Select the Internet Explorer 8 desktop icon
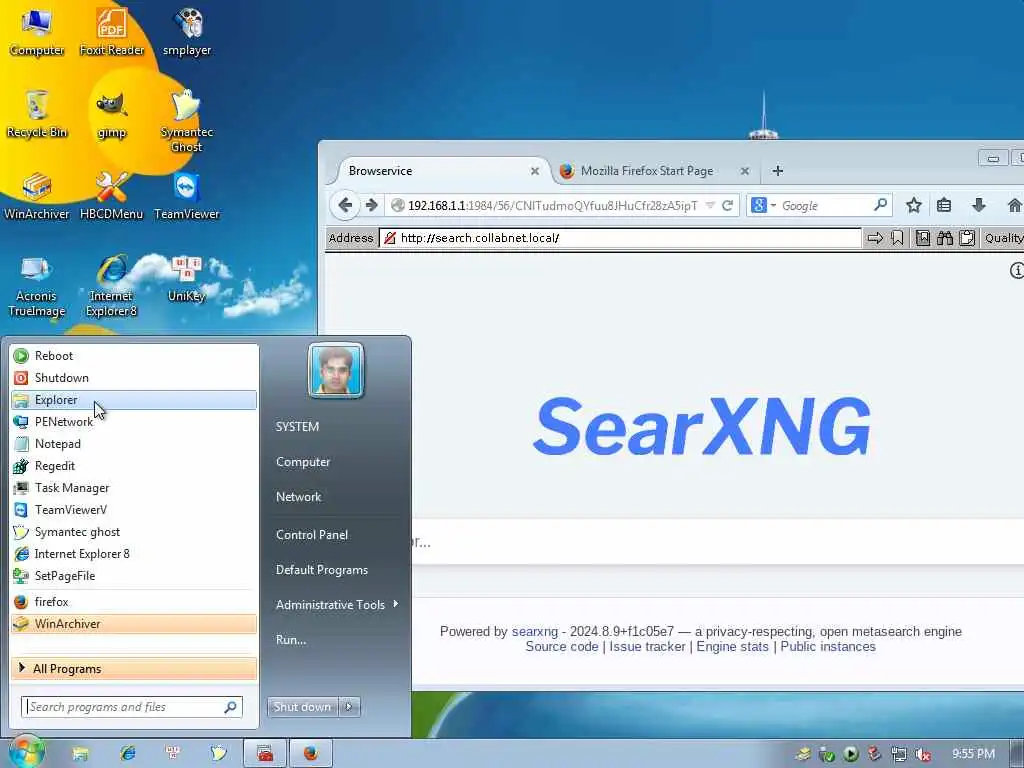 pyautogui.click(x=112, y=285)
